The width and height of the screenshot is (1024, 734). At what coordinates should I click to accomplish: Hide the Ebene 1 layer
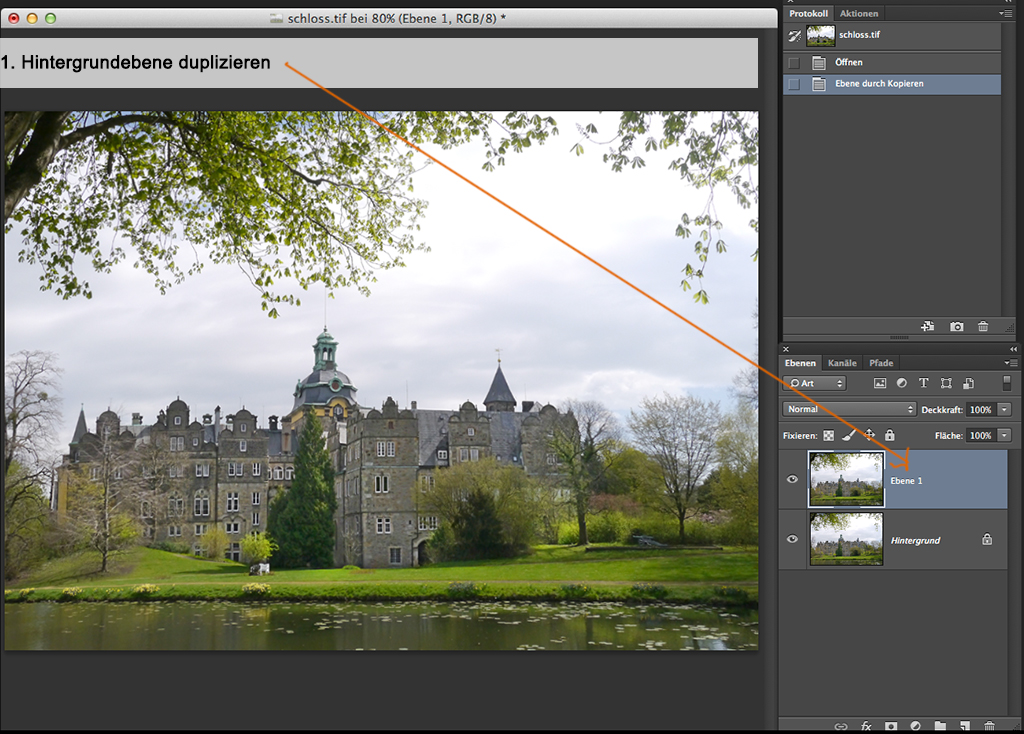793,479
